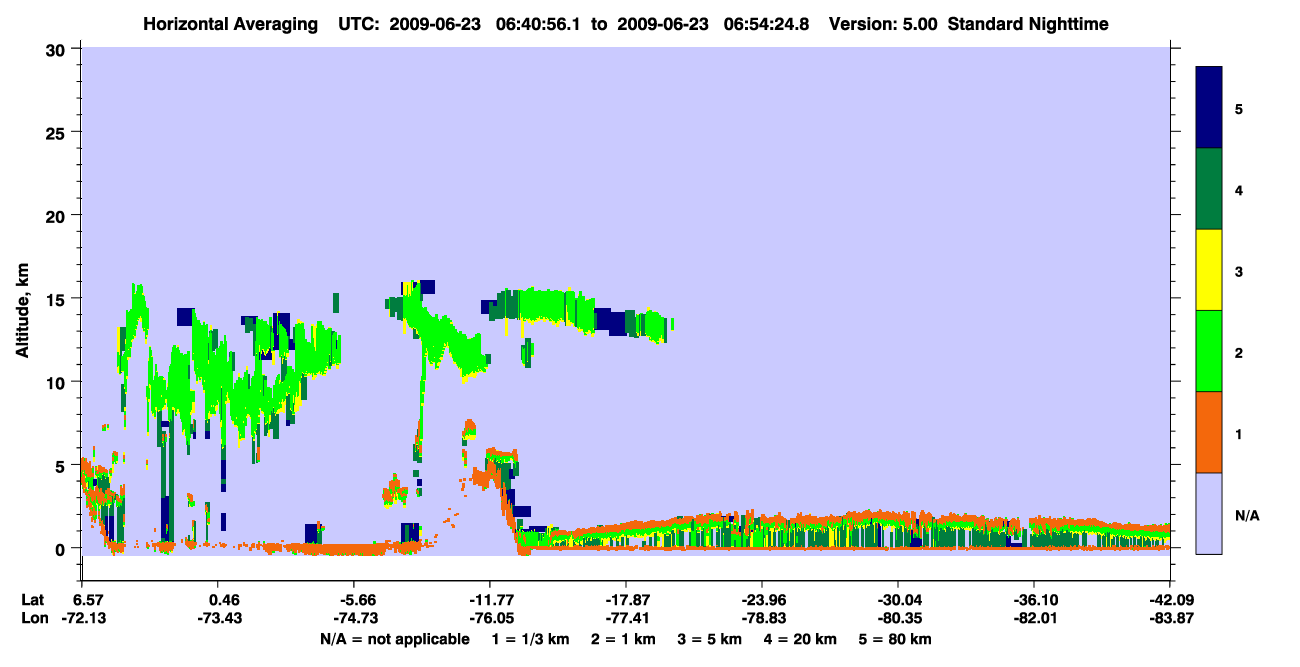Viewport: 1300px width, 667px height.
Task: Click the y-axis tick label 10
Action: (x=56, y=382)
